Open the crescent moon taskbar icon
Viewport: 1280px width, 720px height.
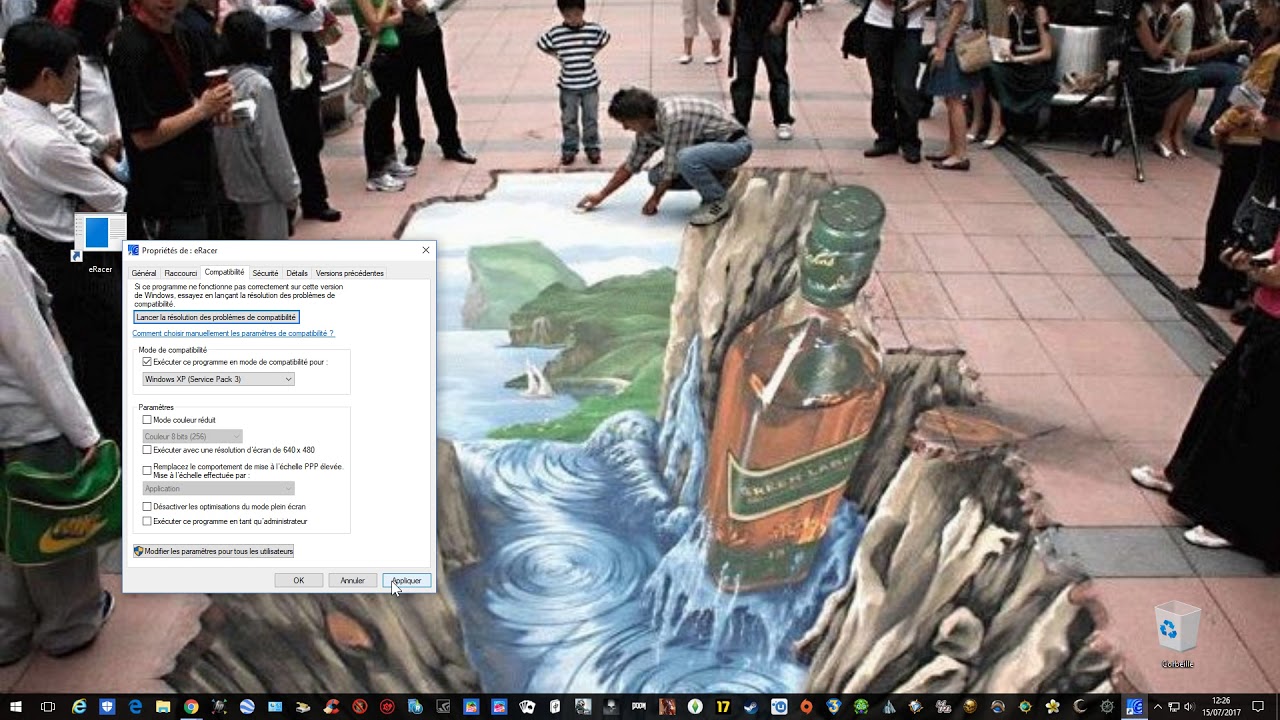click(1080, 707)
